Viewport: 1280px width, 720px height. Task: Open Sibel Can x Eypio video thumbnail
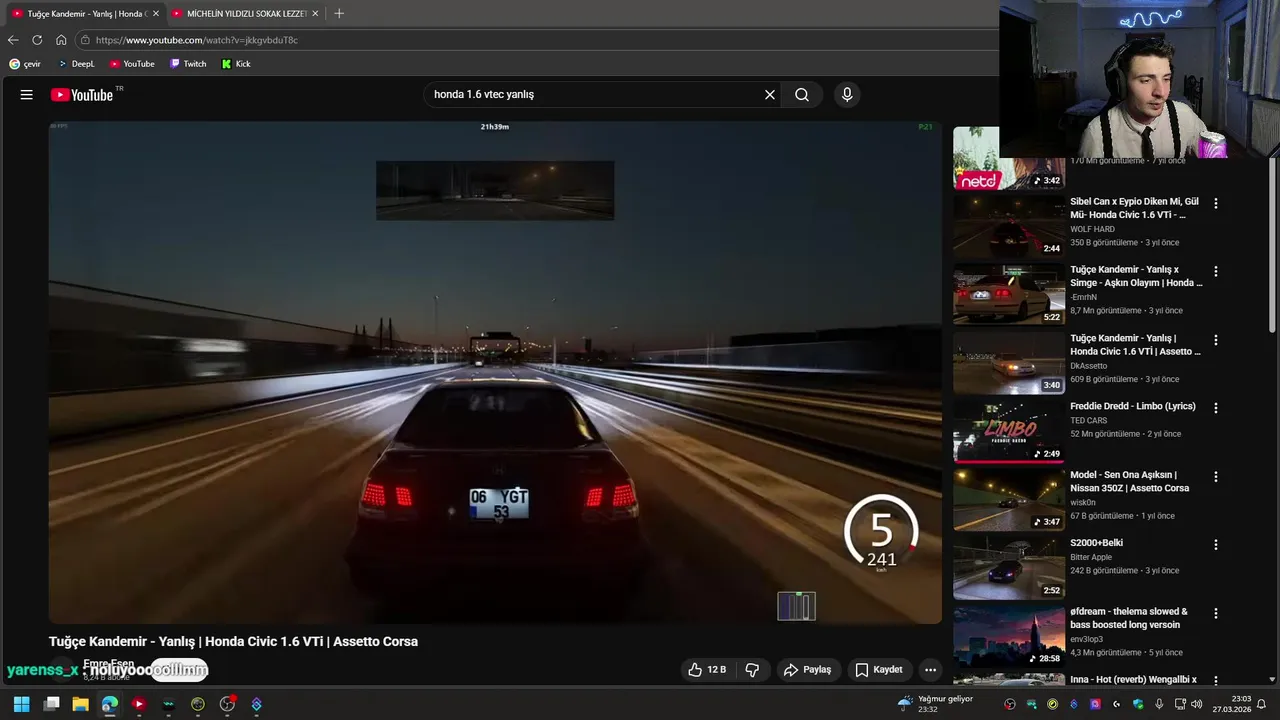click(1008, 225)
